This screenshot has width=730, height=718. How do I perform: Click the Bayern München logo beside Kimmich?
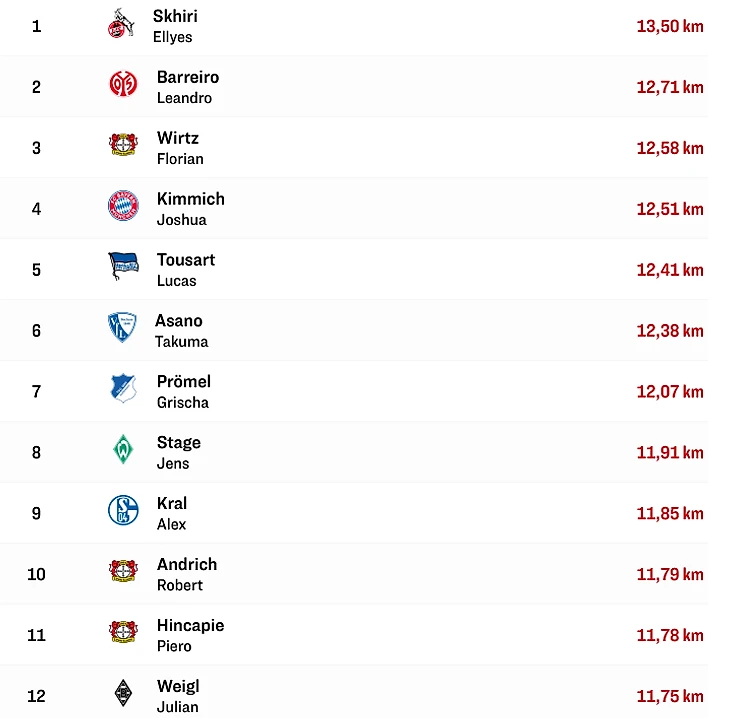123,208
